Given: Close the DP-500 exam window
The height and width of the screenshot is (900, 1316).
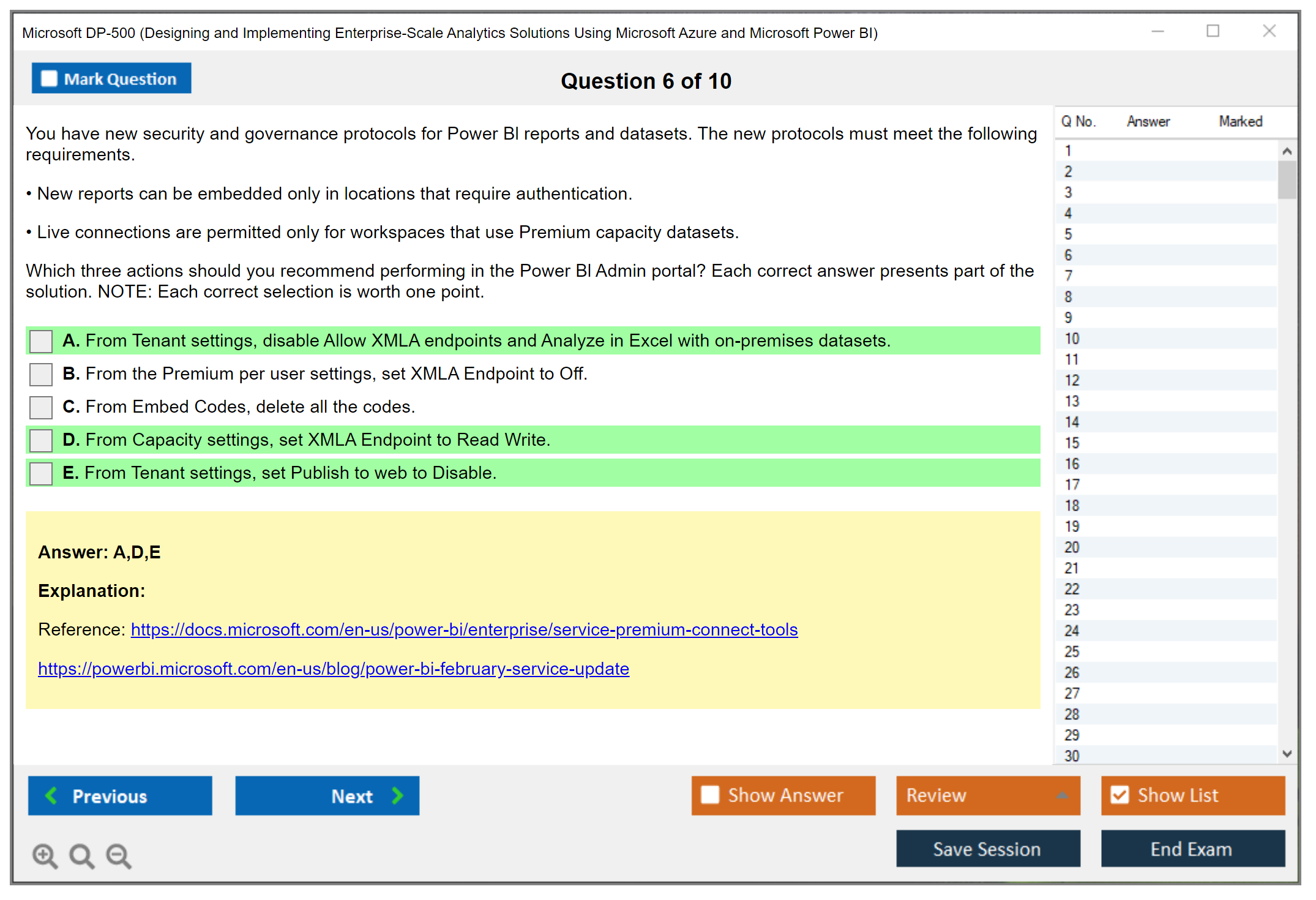Looking at the screenshot, I should 1269,31.
